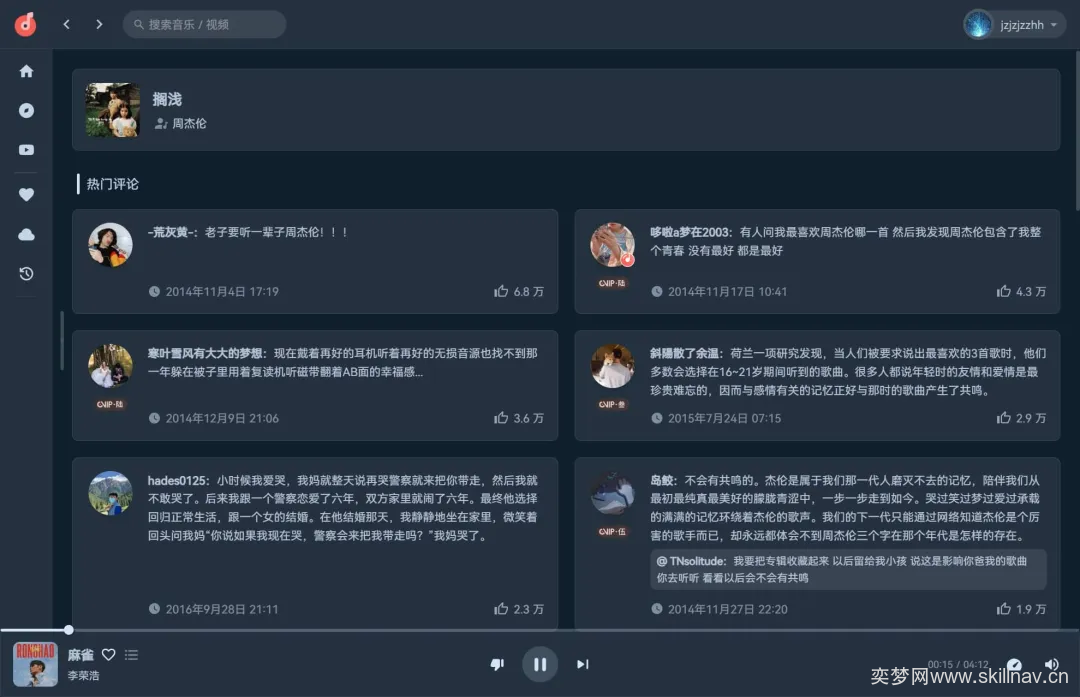Screen dimensions: 1080x697
Task: Click the VIP badge under 岛鲛 avatar
Action: [612, 531]
